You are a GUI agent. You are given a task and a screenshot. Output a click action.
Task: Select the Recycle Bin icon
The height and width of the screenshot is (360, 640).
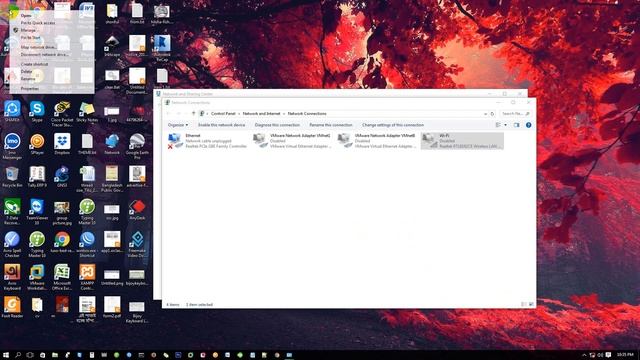point(12,177)
